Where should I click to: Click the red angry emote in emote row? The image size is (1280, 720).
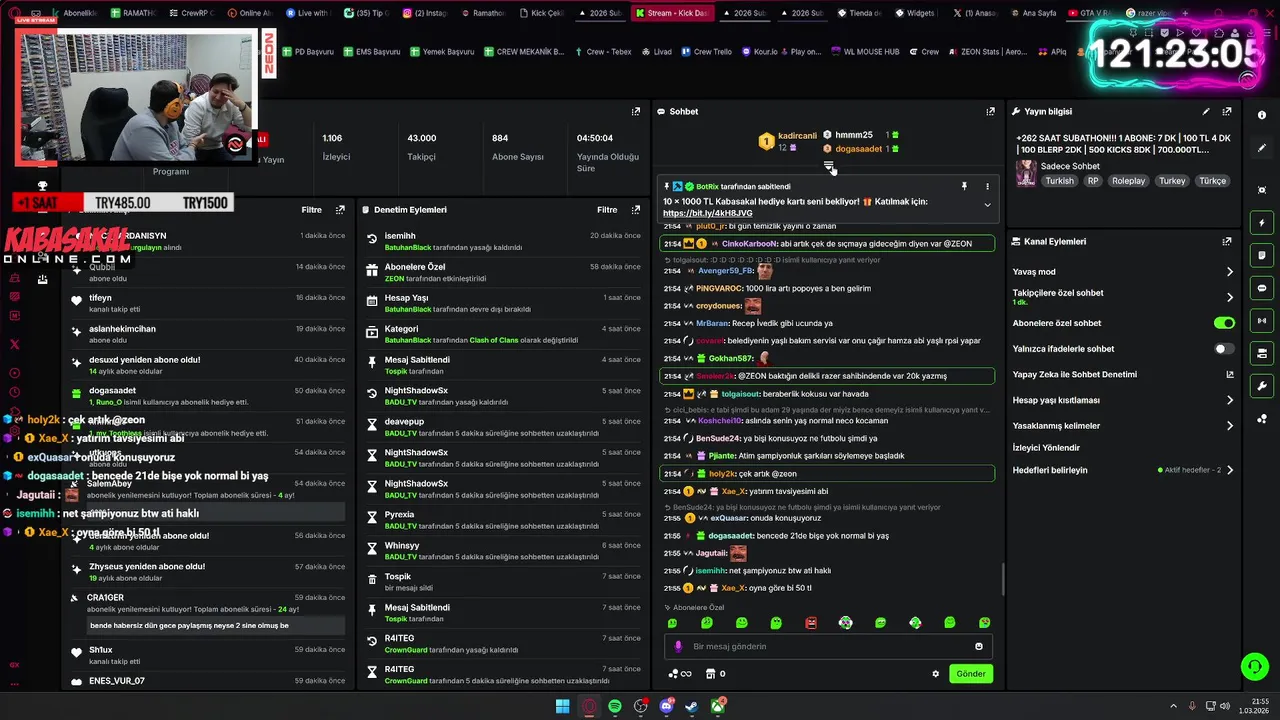(811, 623)
